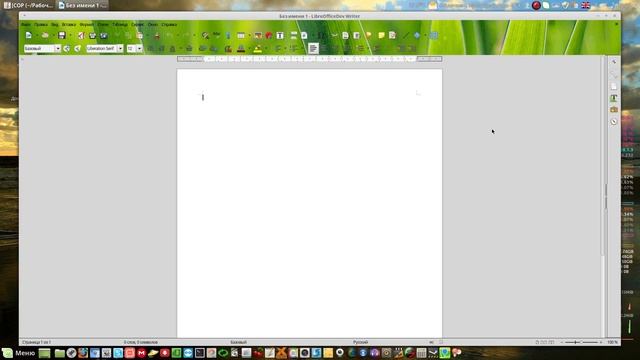The width and height of the screenshot is (640, 360).
Task: Click the British flag keyboard layout indicator
Action: coord(586,5)
